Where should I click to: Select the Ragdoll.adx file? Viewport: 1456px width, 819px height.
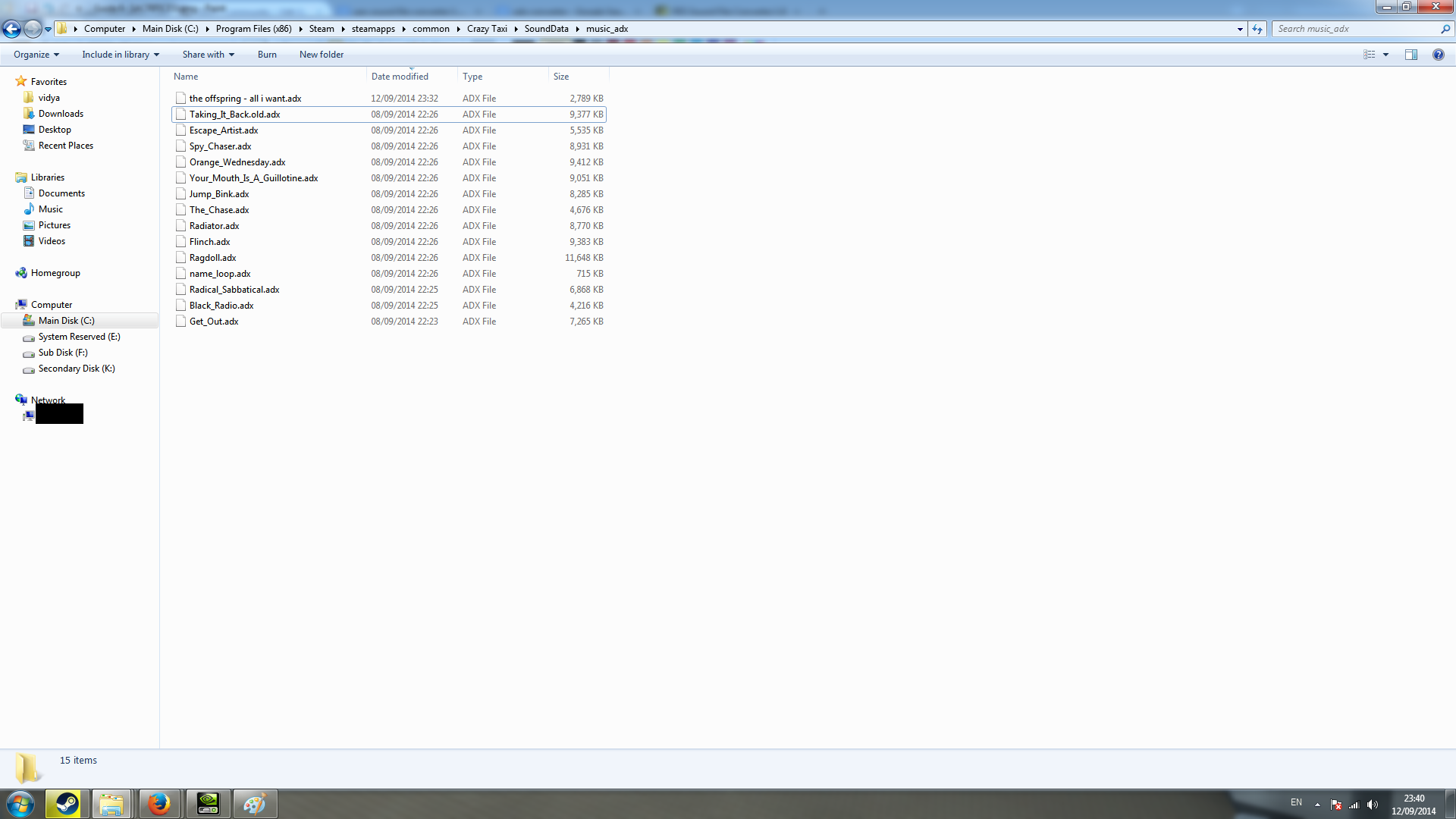click(212, 258)
